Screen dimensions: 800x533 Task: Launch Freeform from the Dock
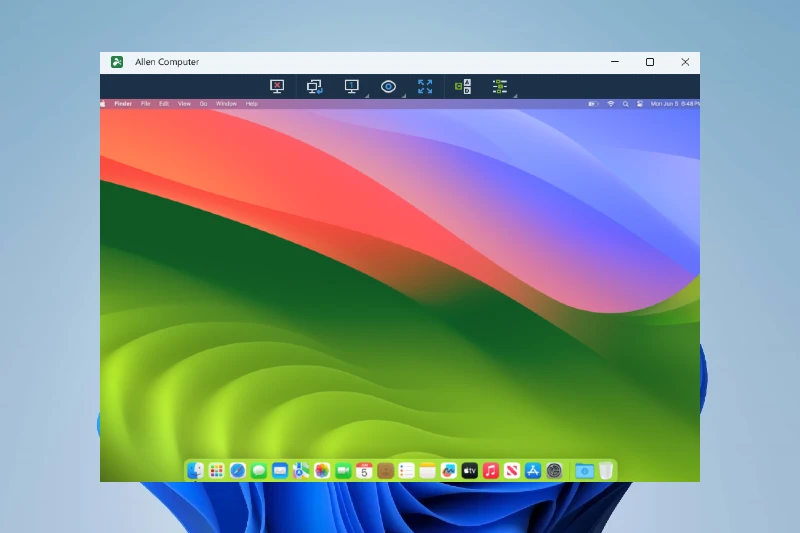[x=448, y=471]
